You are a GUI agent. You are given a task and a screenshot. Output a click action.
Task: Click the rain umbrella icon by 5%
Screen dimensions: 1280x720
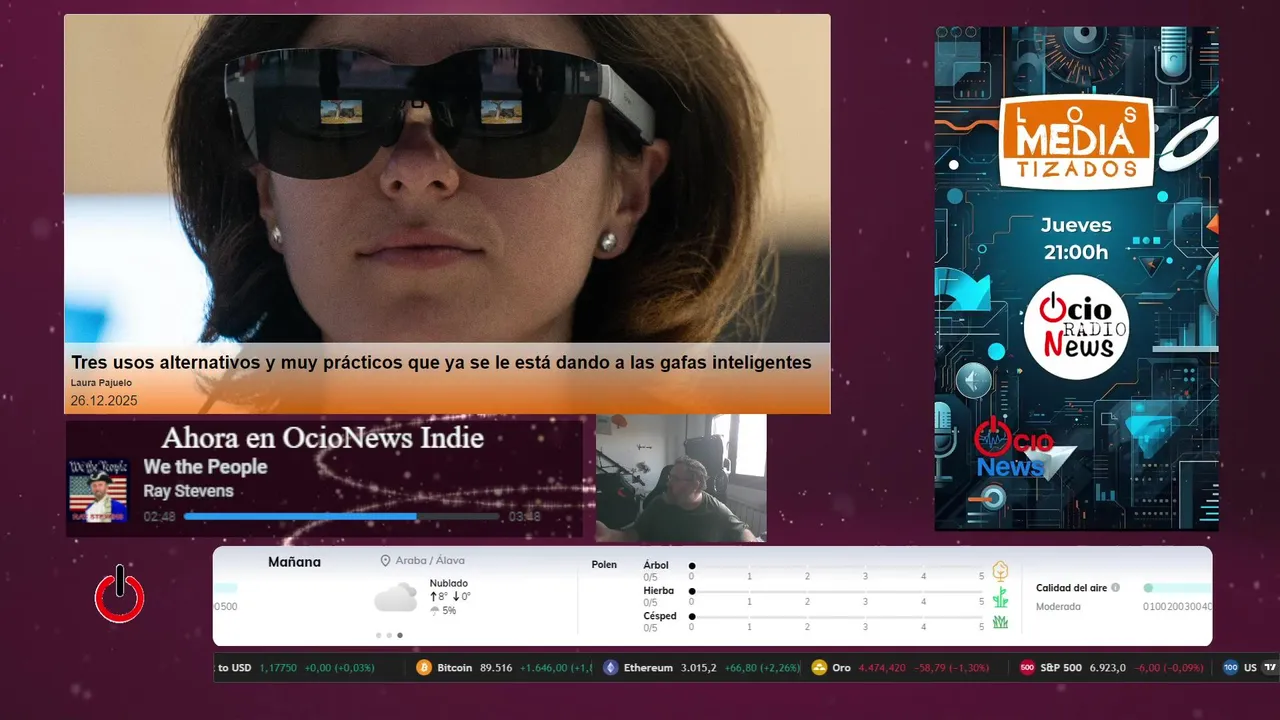(435, 610)
